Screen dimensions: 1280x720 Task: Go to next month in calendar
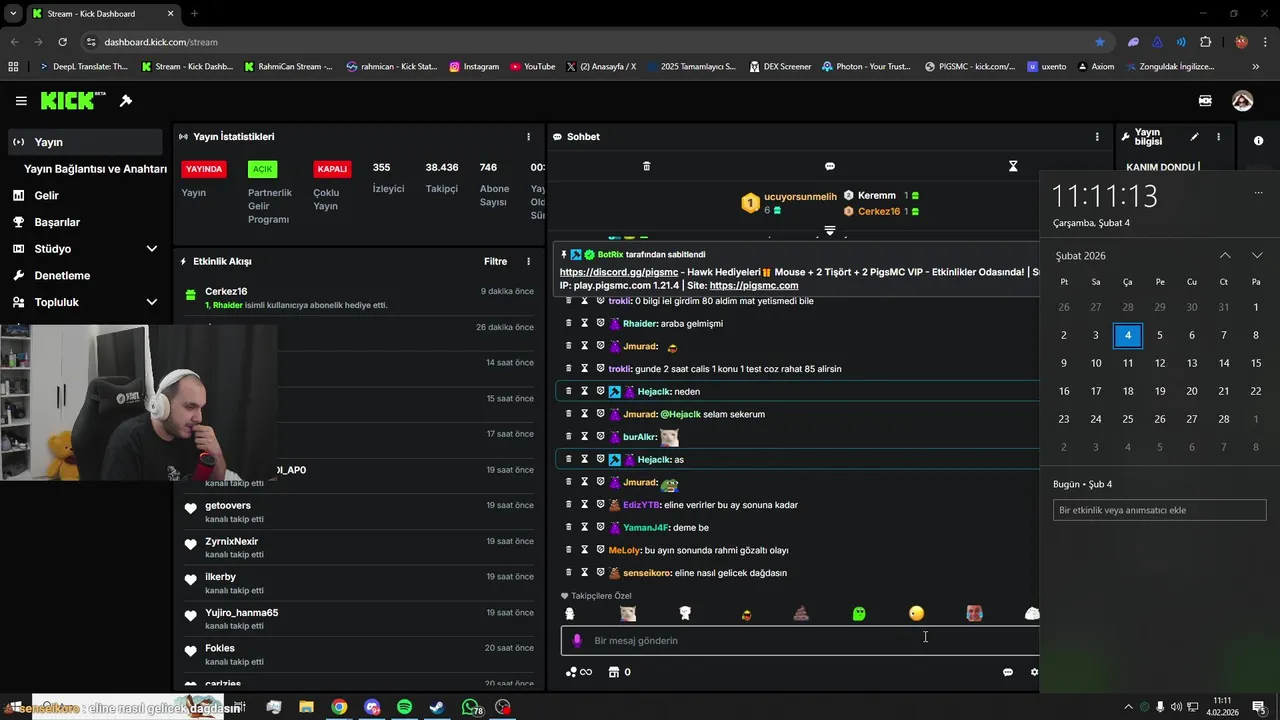(x=1257, y=255)
